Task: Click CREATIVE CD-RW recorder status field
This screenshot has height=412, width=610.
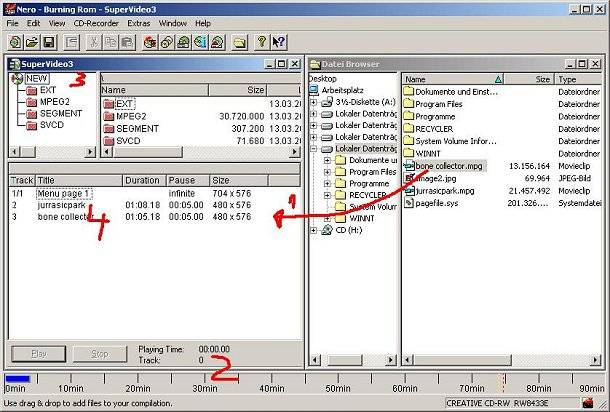Action: (x=512, y=403)
